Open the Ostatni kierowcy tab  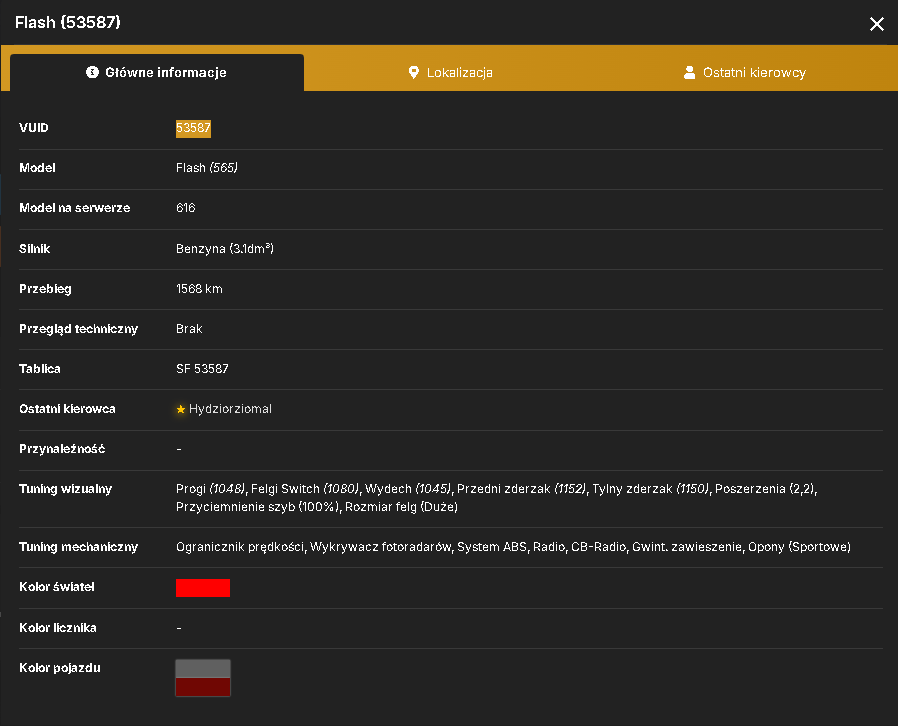click(x=745, y=73)
